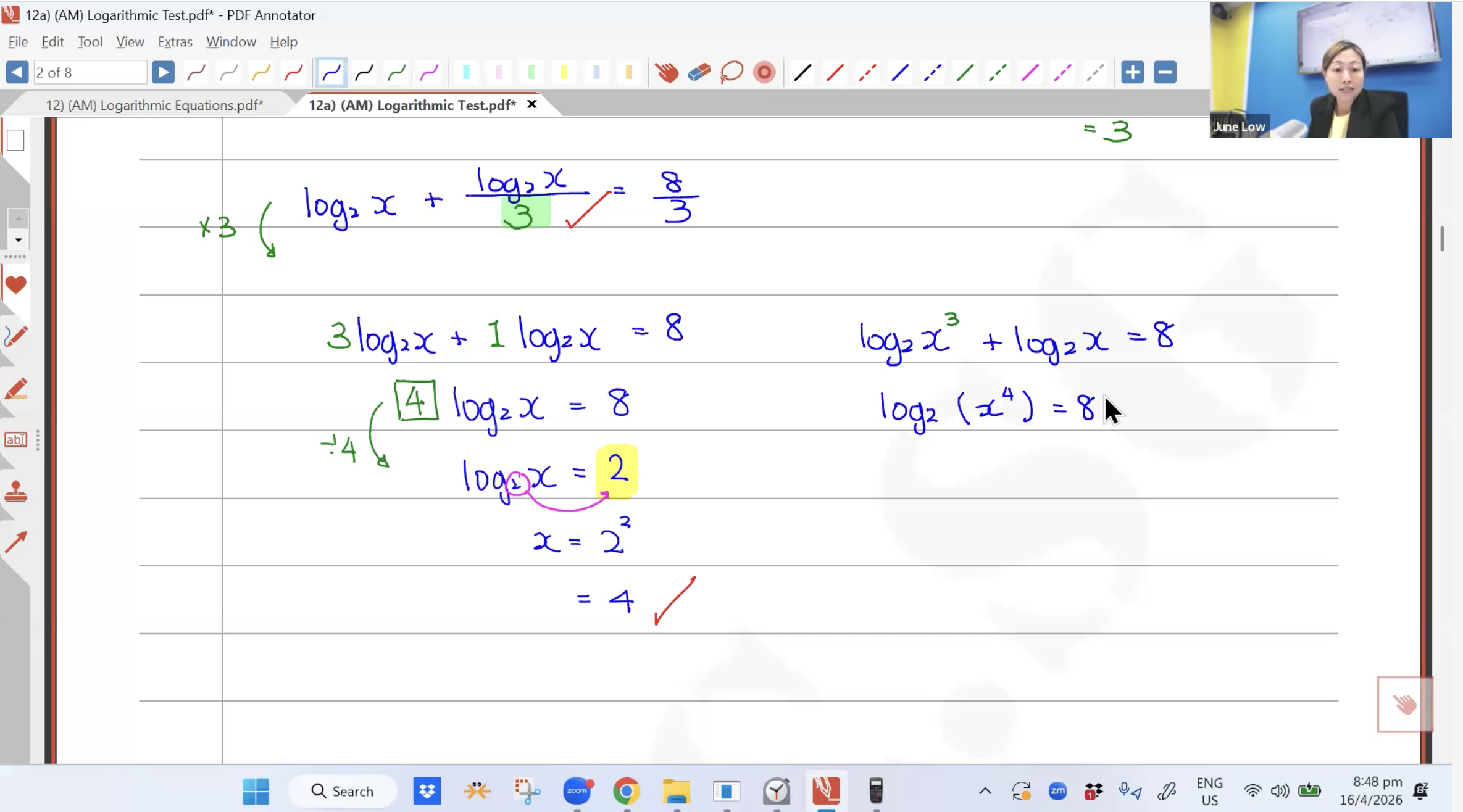Open the Window menu
This screenshot has width=1463, height=812.
pos(231,42)
